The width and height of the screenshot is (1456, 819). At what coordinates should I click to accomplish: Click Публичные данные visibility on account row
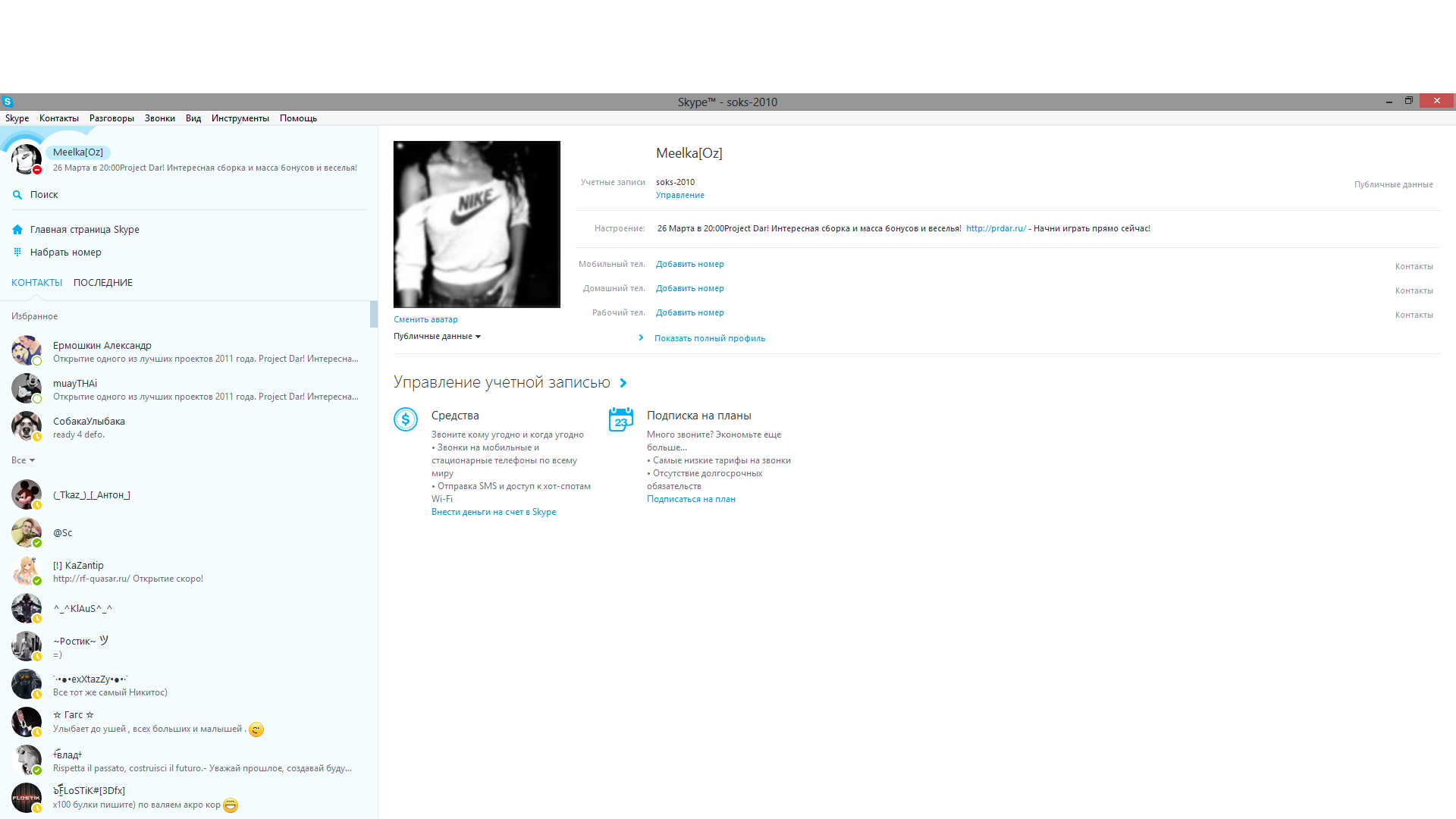tap(1394, 185)
